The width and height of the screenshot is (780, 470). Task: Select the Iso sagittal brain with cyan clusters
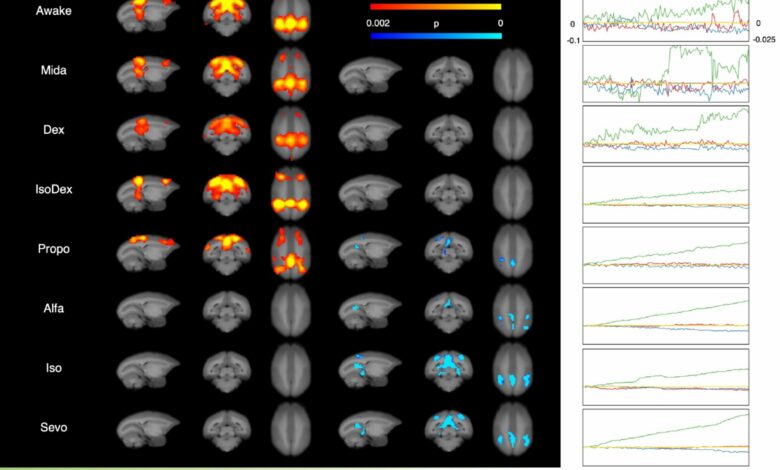(x=371, y=371)
